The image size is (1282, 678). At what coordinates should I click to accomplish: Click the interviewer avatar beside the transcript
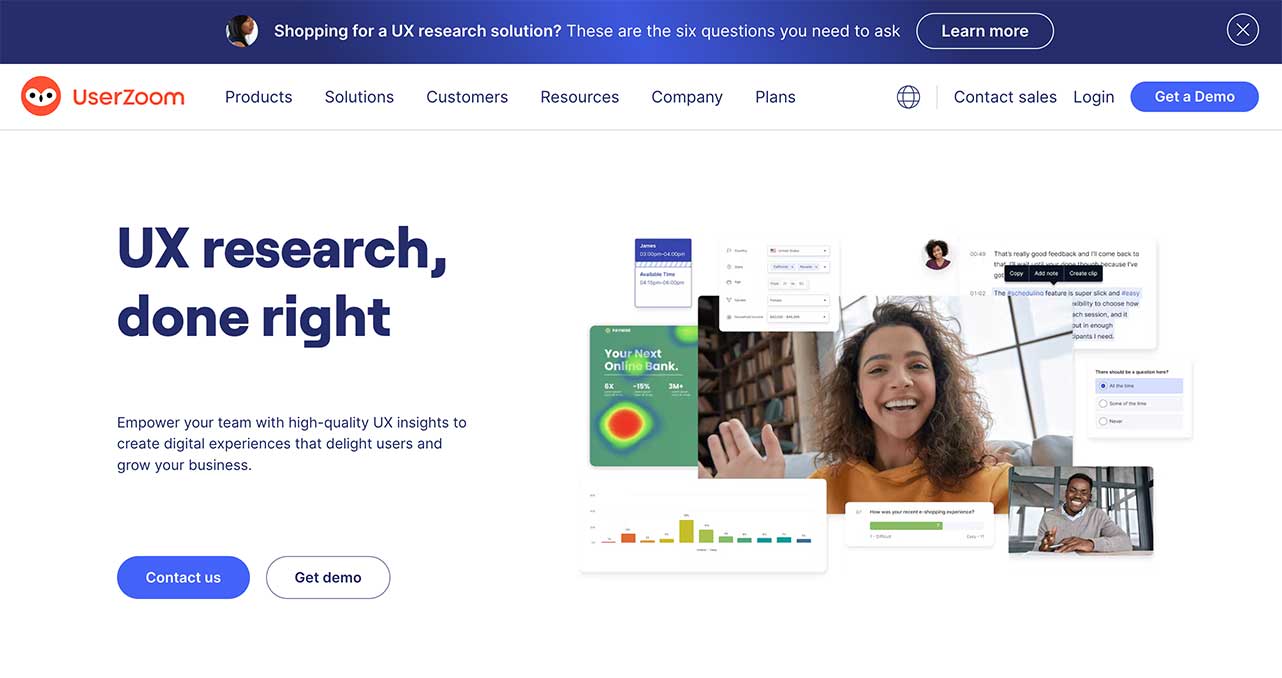[937, 254]
